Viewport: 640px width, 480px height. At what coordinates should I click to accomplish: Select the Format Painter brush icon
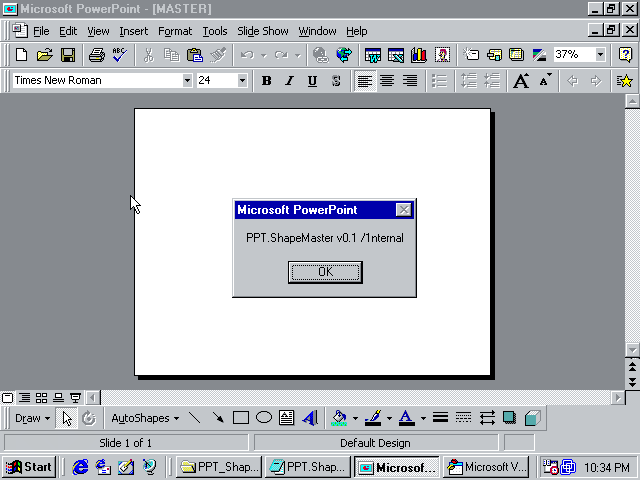[218, 55]
